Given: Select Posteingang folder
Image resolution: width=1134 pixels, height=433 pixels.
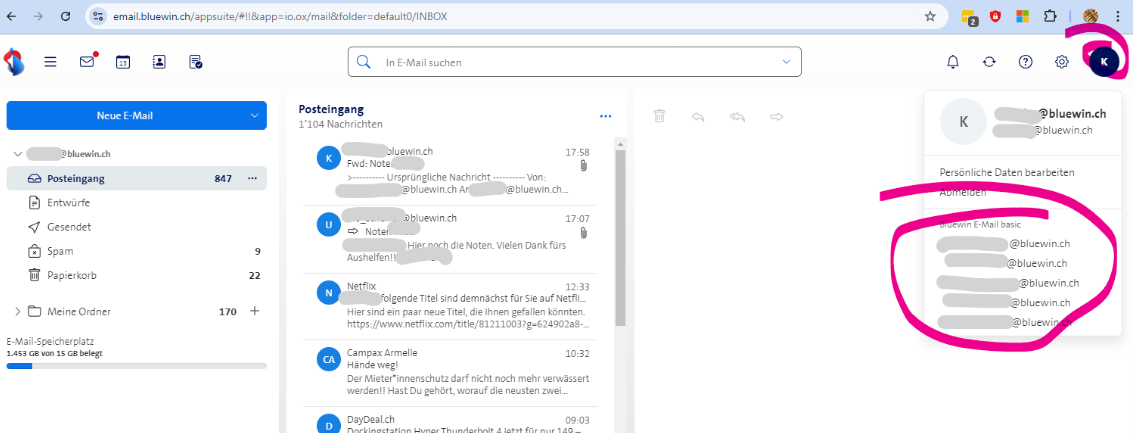Looking at the screenshot, I should click(x=137, y=178).
